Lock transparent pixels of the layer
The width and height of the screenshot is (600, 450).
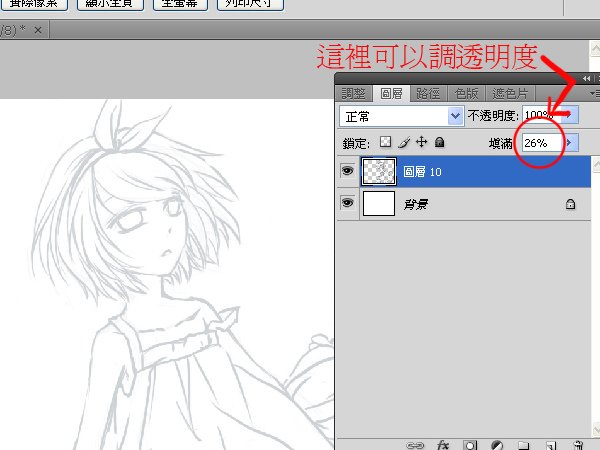385,142
